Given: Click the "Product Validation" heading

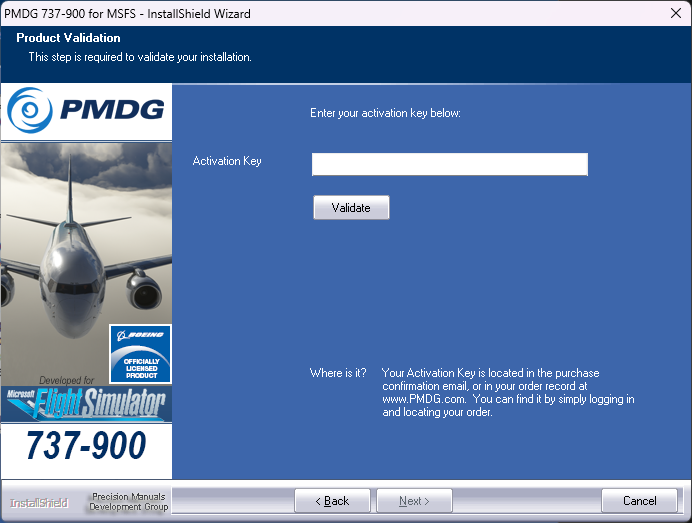Looking at the screenshot, I should coord(68,38).
